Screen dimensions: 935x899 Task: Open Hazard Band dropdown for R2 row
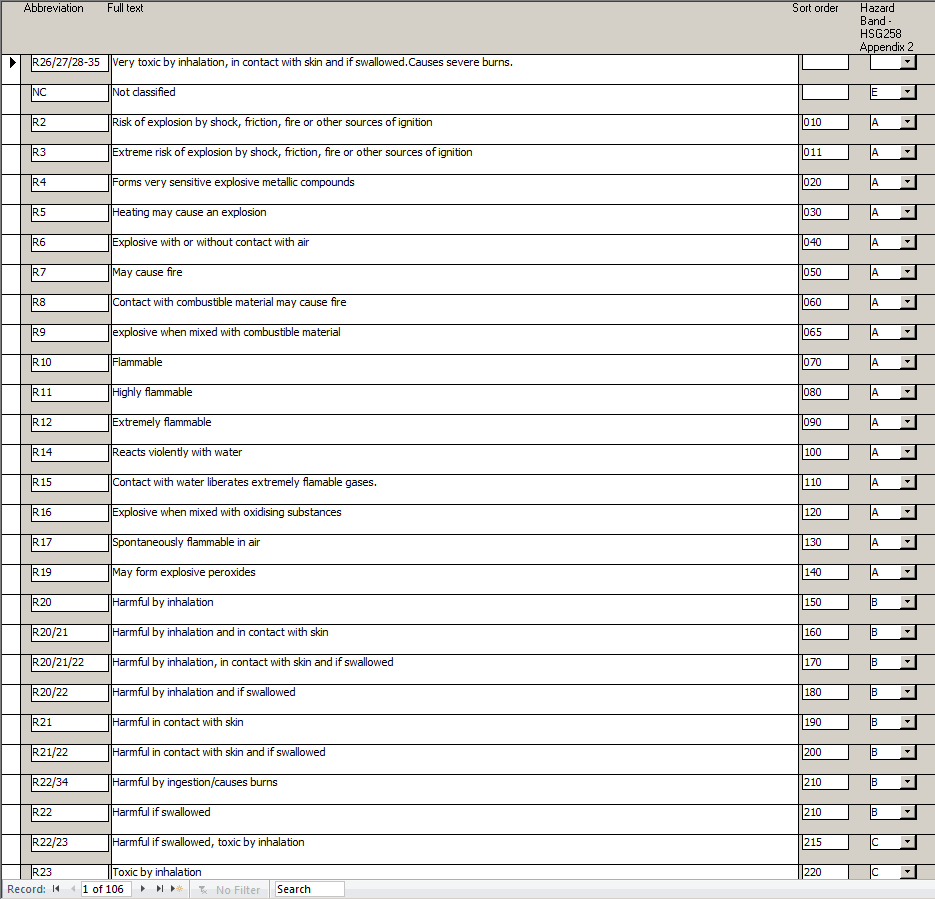pyautogui.click(x=908, y=123)
